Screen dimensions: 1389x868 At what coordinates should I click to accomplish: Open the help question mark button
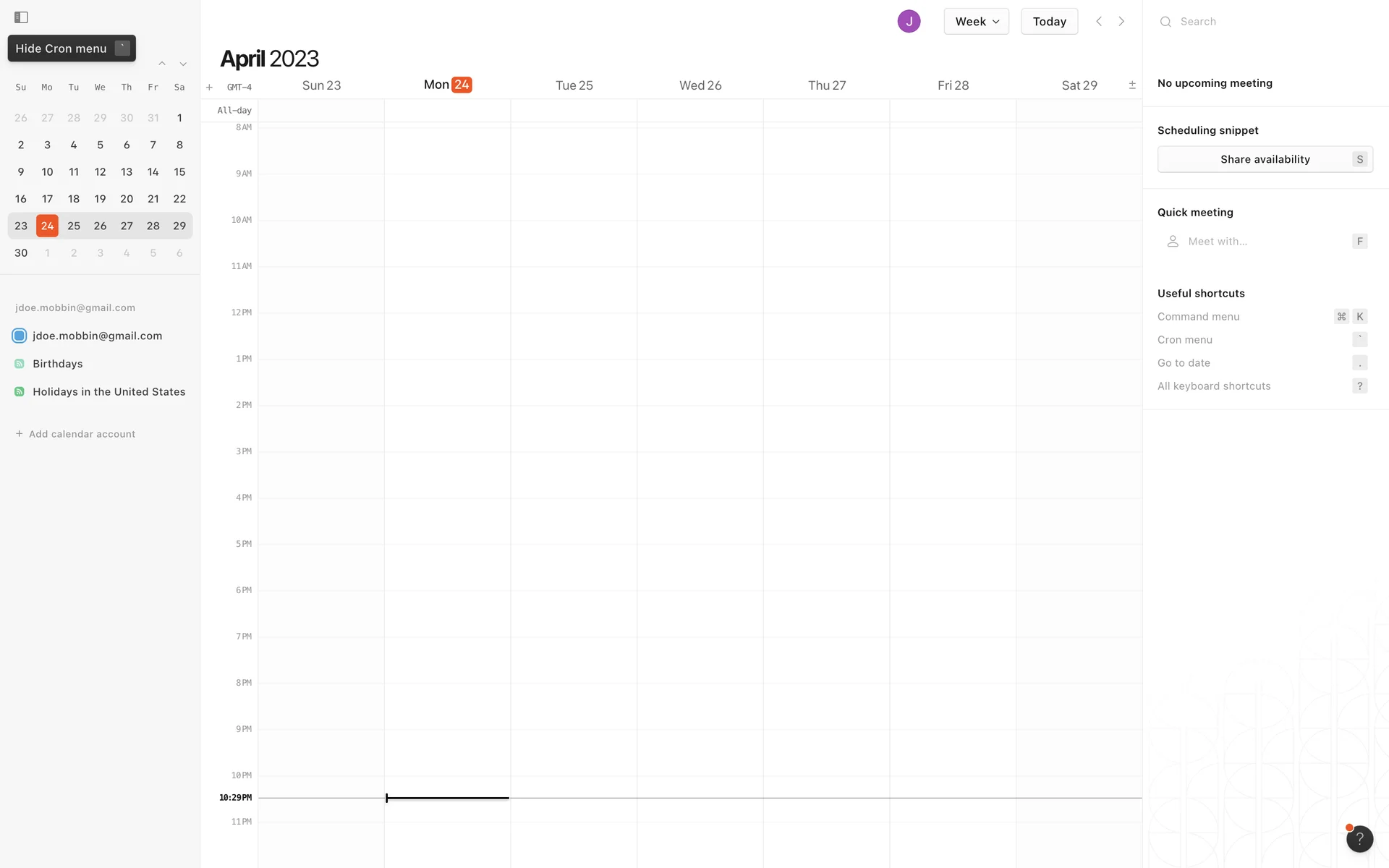(x=1359, y=839)
